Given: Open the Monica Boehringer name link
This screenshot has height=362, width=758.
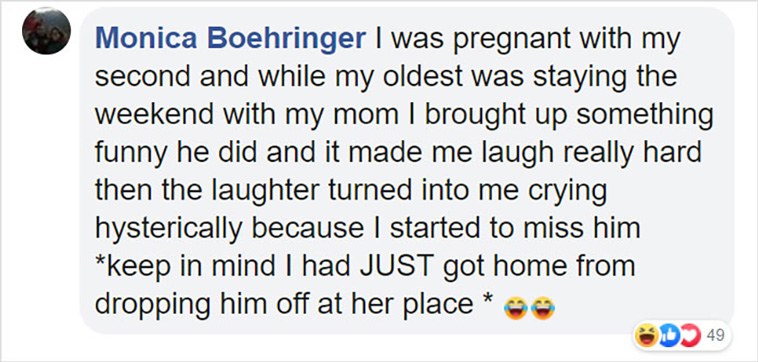Looking at the screenshot, I should [x=230, y=39].
